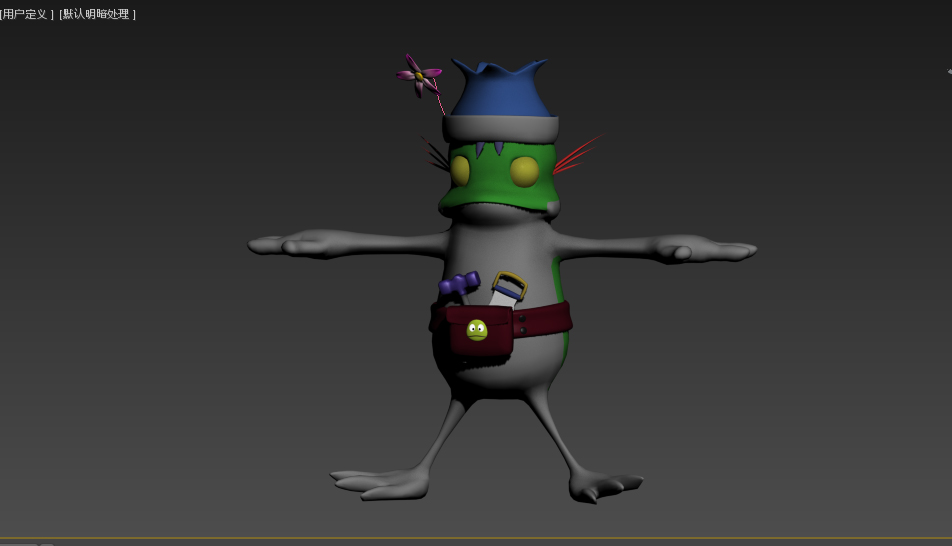Select the saw tucked in the belt
This screenshot has width=952, height=546.
[508, 290]
